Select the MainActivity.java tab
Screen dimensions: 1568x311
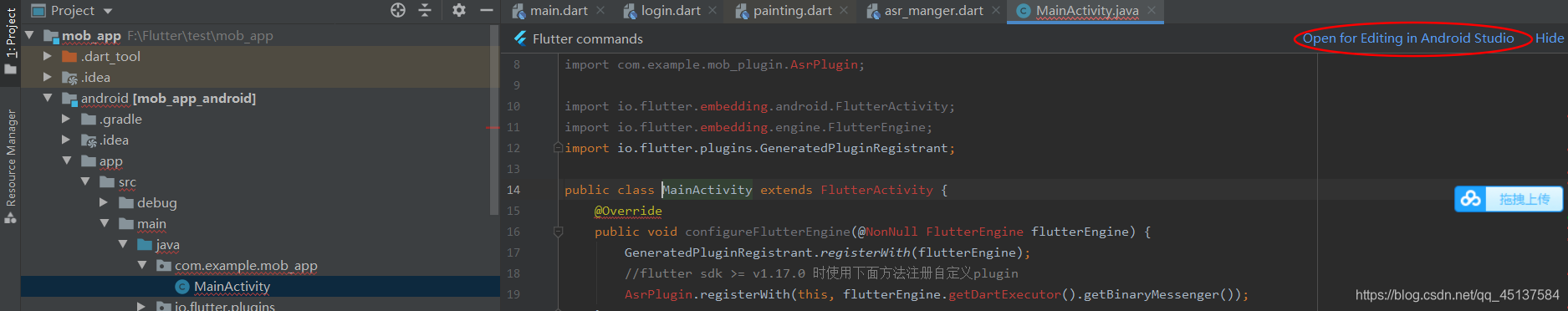coord(1086,11)
